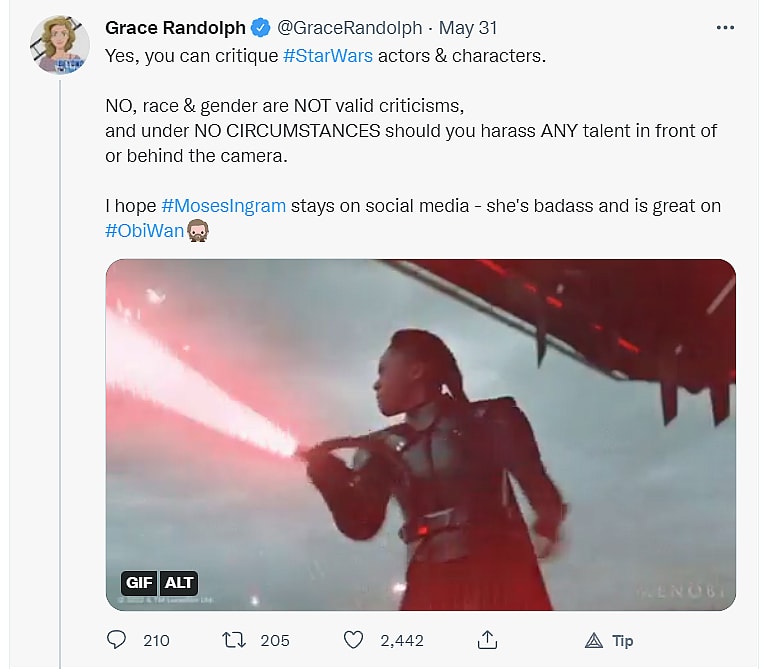Open the share tweet icon
770x669 pixels.
(x=488, y=640)
